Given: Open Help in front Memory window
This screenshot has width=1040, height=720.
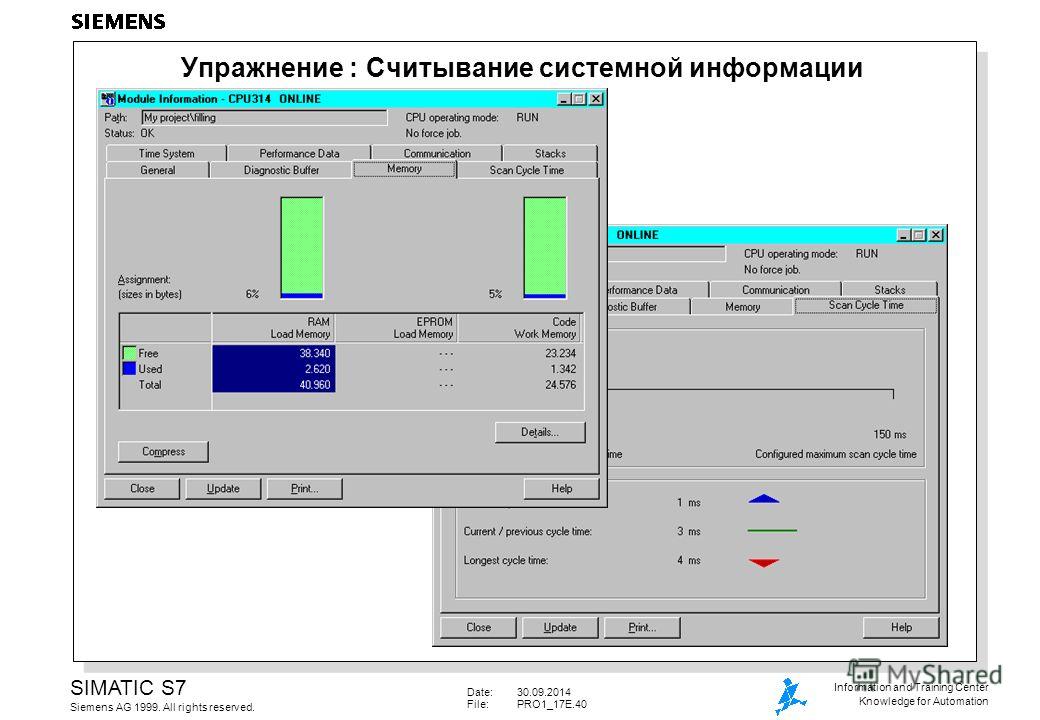Looking at the screenshot, I should point(561,489).
